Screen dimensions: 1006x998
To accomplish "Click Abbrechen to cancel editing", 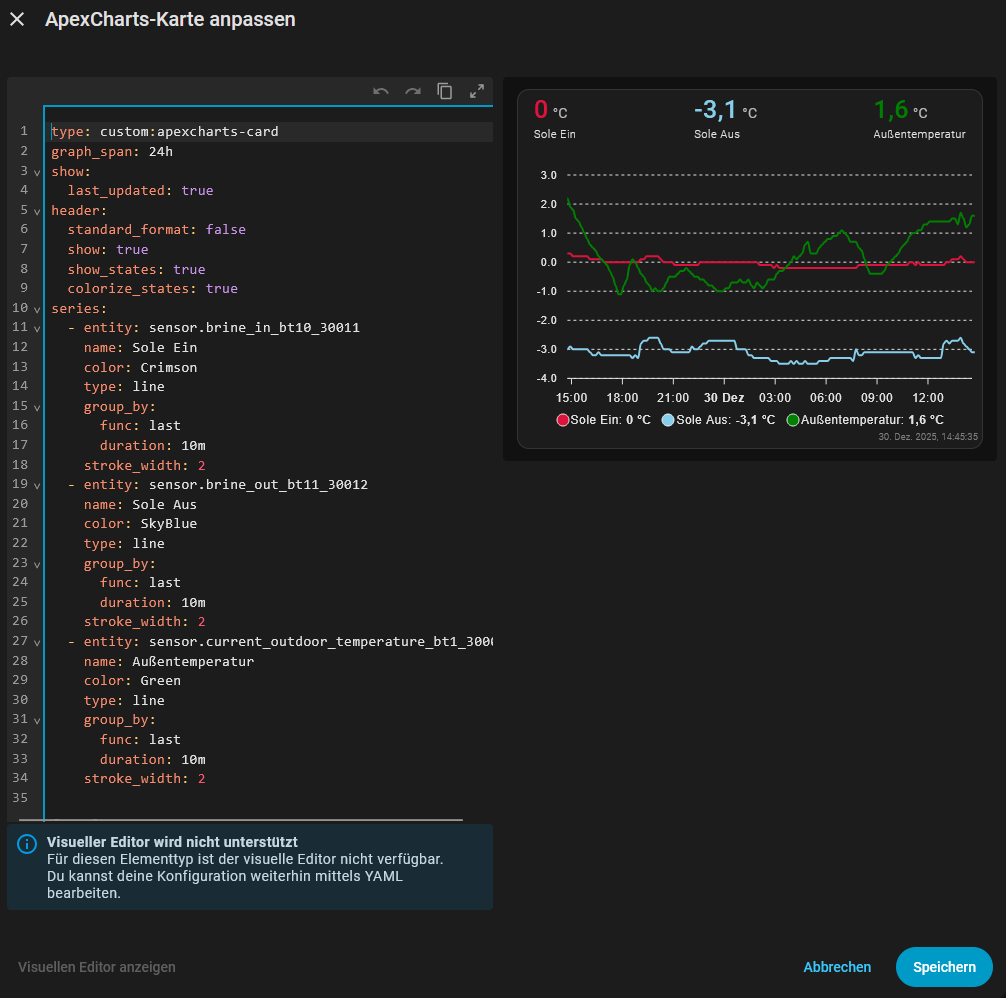I will click(x=837, y=967).
